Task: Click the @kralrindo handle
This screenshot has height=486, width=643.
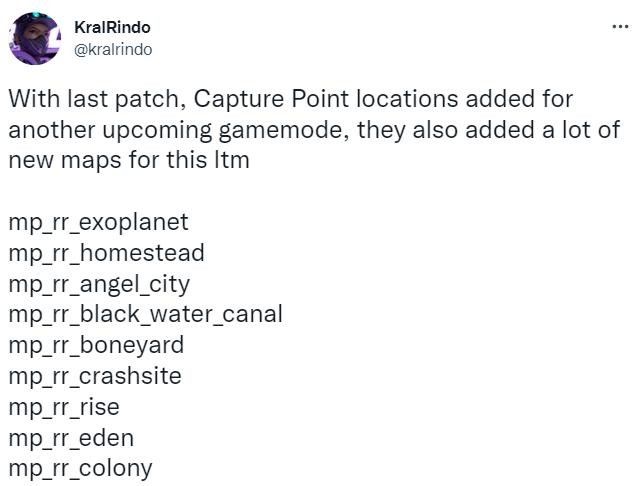Action: [114, 48]
